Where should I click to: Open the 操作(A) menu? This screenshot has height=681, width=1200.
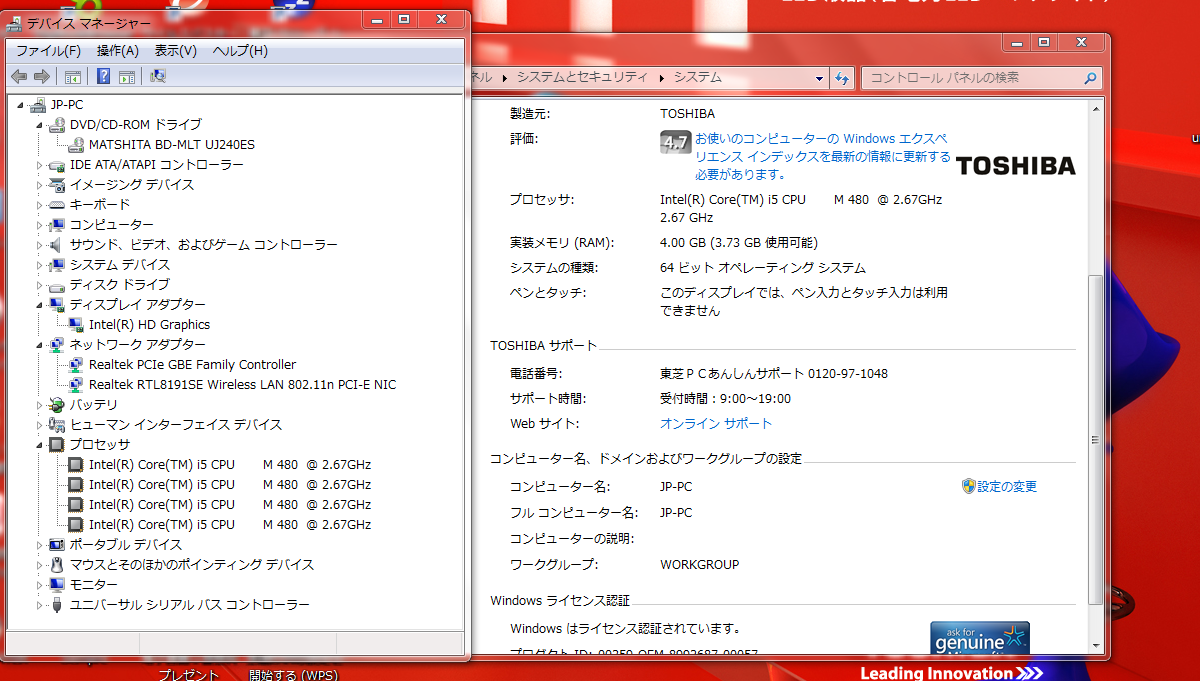[x=118, y=50]
